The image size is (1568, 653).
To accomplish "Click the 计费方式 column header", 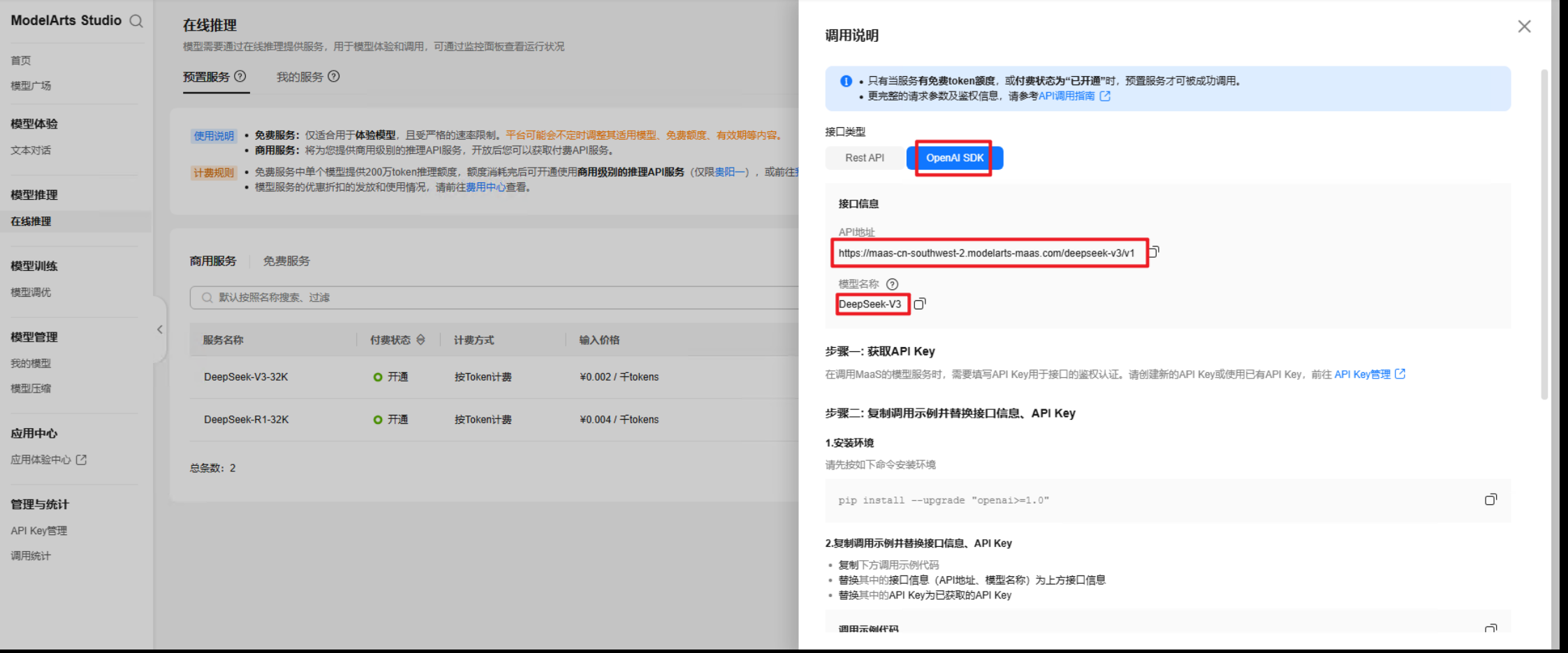I will [474, 340].
